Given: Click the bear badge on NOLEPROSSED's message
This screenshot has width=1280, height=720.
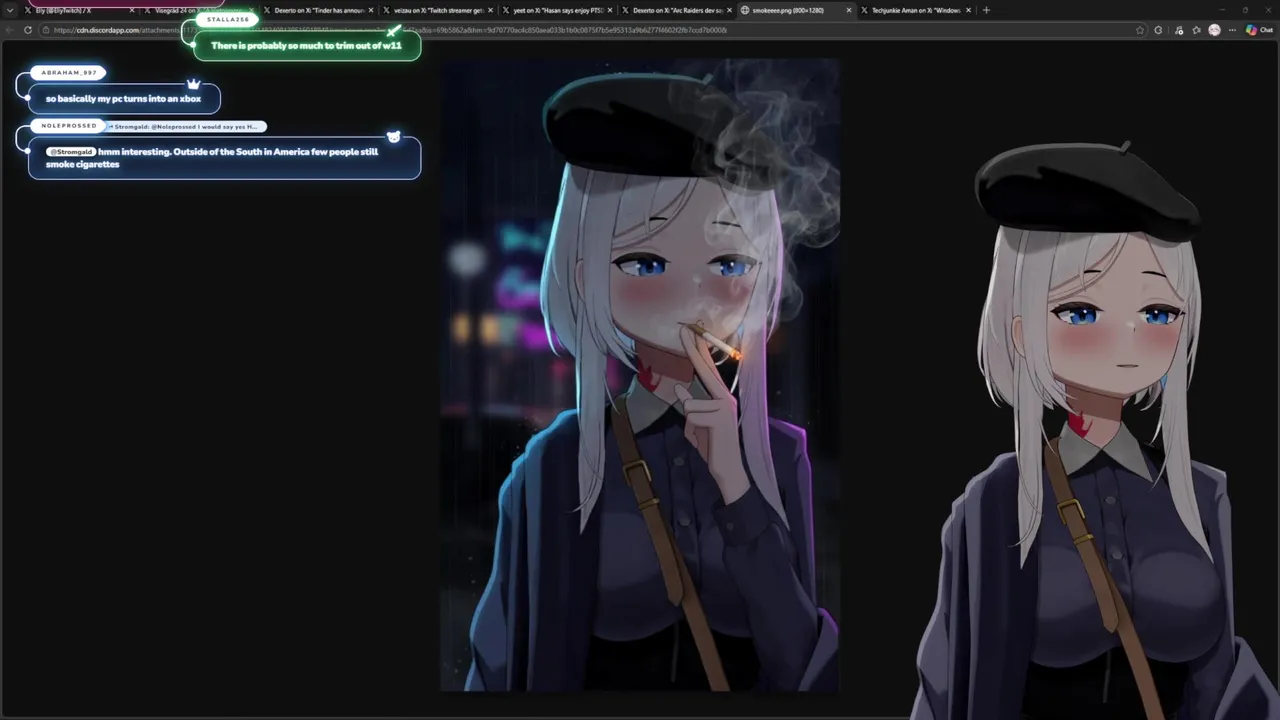Looking at the screenshot, I should click(393, 137).
